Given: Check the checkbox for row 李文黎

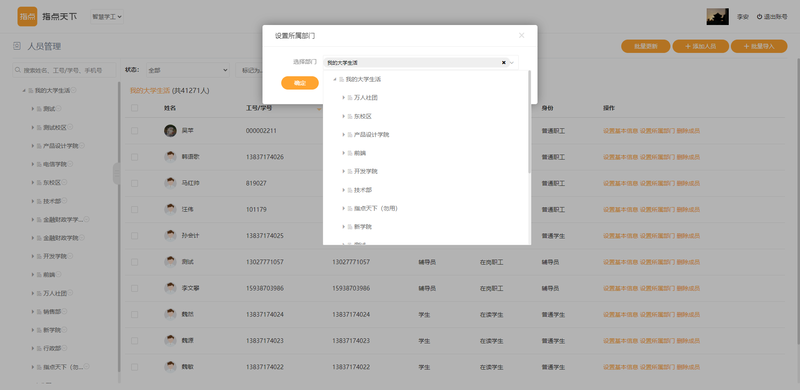Looking at the screenshot, I should [x=134, y=288].
